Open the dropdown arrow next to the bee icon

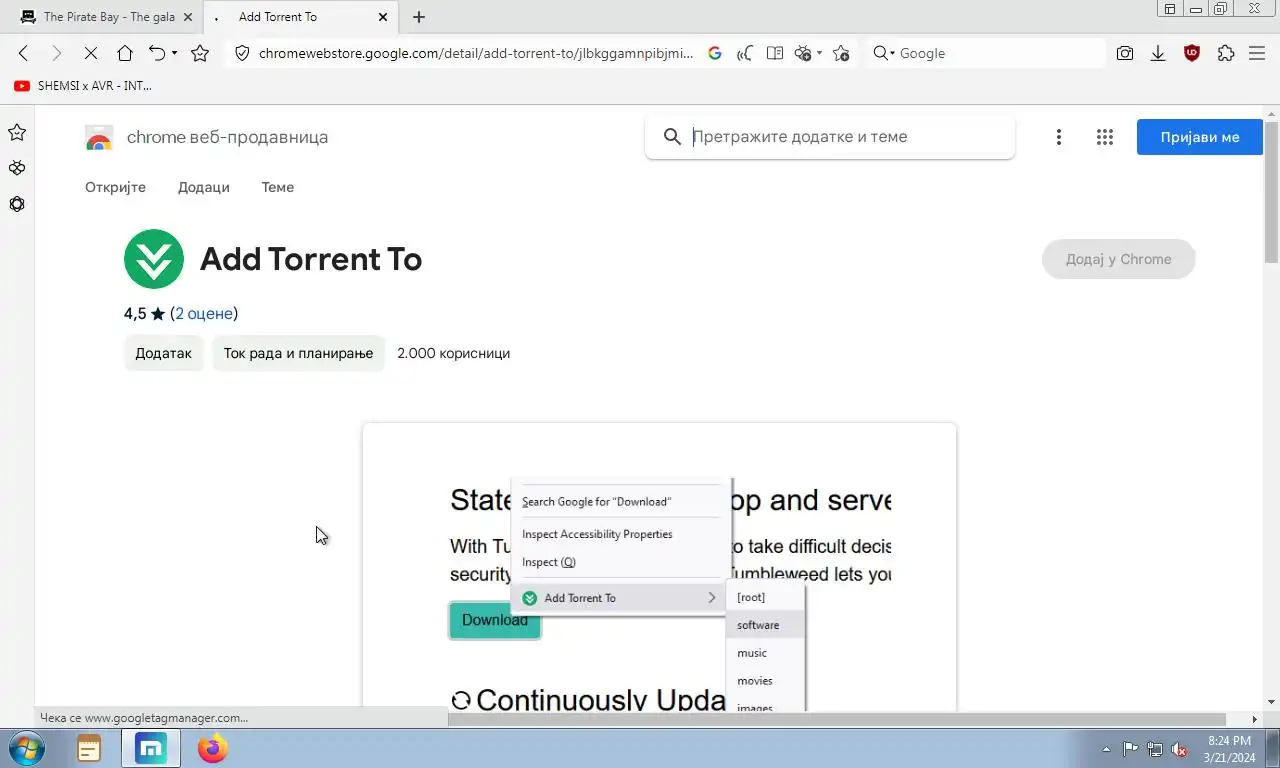pos(819,53)
